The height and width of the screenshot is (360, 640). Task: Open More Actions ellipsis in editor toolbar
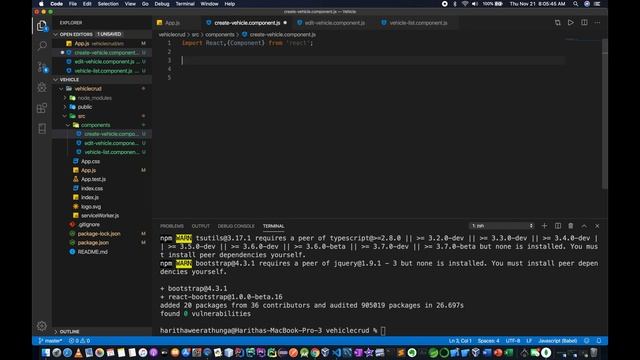(597, 23)
